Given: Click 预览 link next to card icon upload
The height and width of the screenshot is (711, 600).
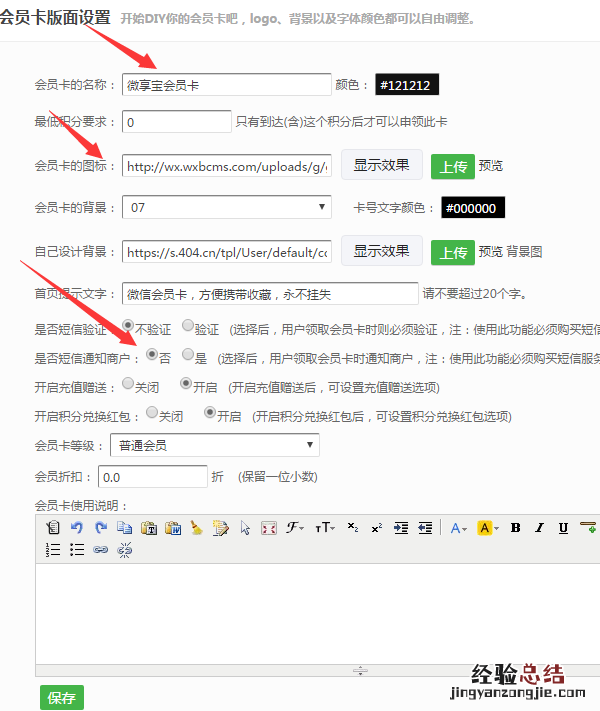Looking at the screenshot, I should pyautogui.click(x=491, y=166).
